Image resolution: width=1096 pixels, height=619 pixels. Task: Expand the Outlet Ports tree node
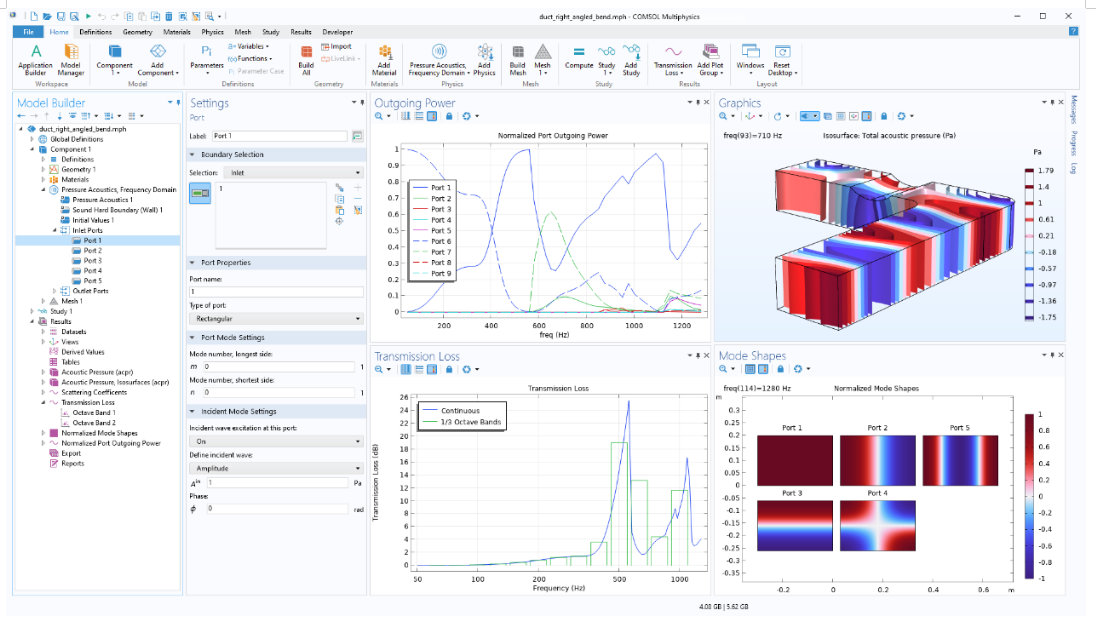[55, 291]
